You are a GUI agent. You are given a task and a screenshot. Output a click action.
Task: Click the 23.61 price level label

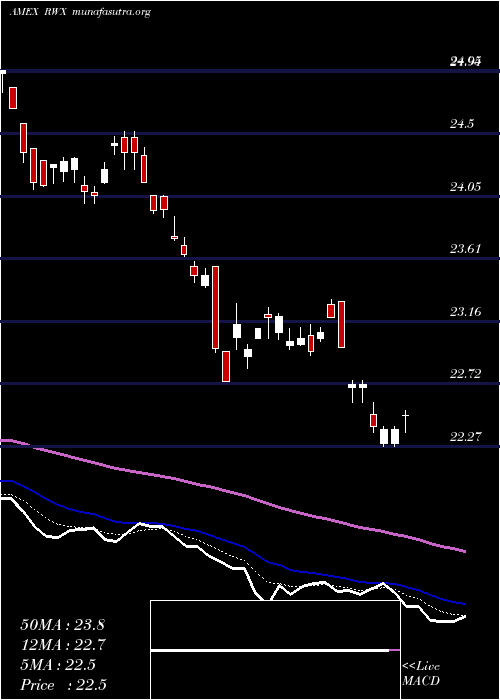(x=465, y=249)
